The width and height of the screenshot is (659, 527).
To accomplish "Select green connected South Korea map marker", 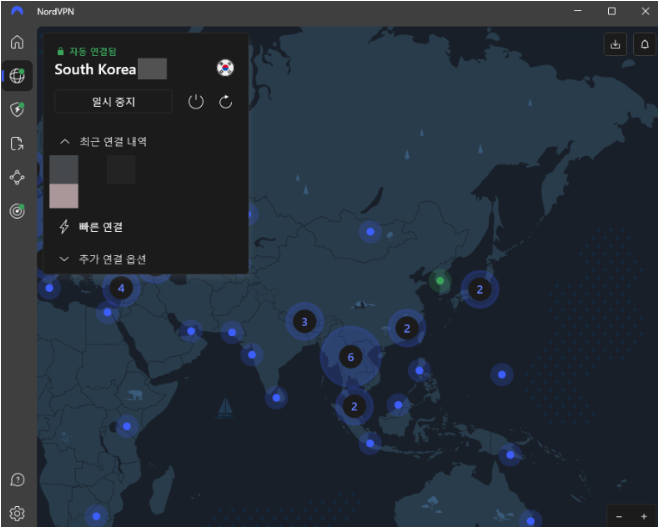I will [440, 280].
